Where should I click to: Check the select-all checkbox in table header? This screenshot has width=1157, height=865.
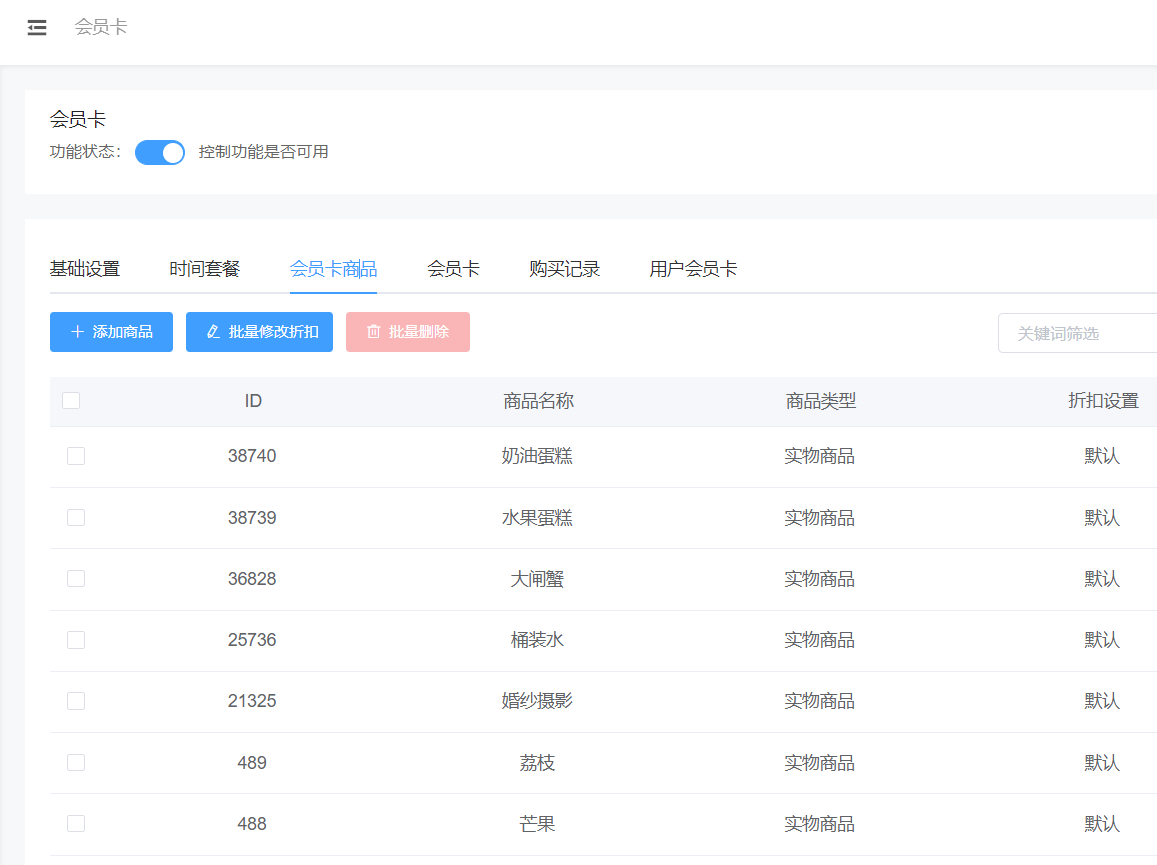point(71,401)
